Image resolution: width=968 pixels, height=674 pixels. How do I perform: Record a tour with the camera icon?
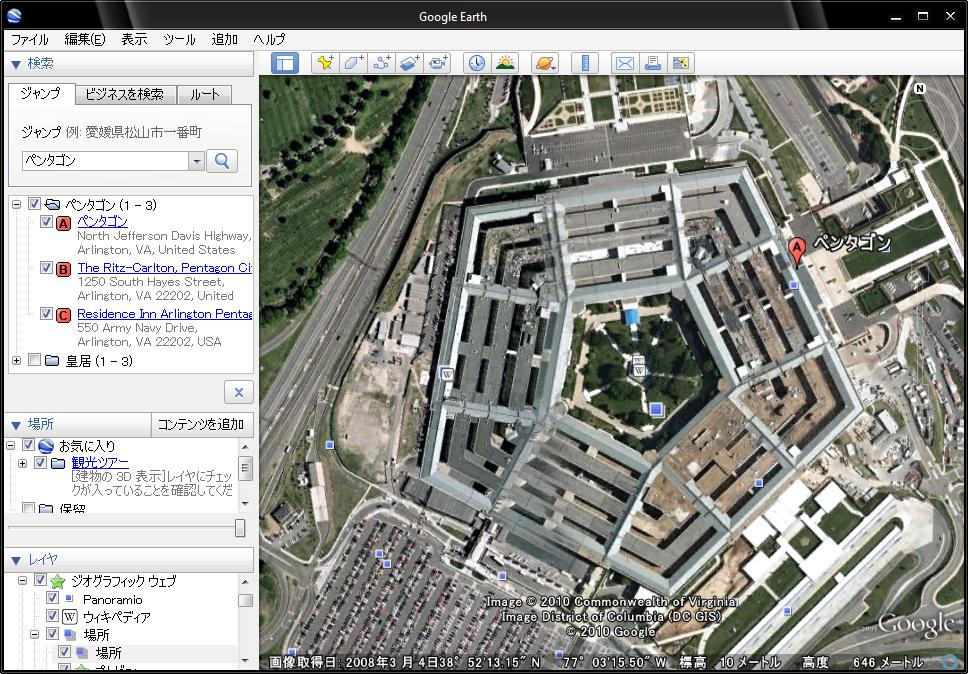(438, 63)
